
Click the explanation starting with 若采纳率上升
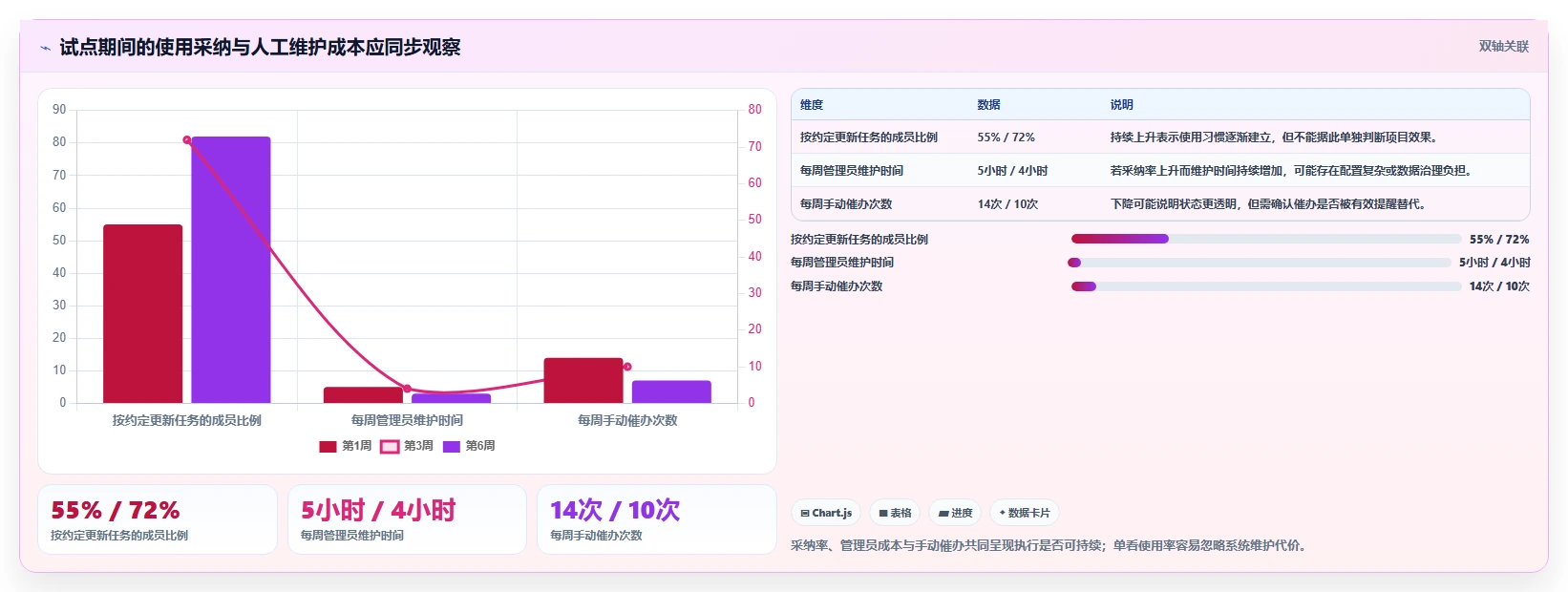[x=1291, y=171]
